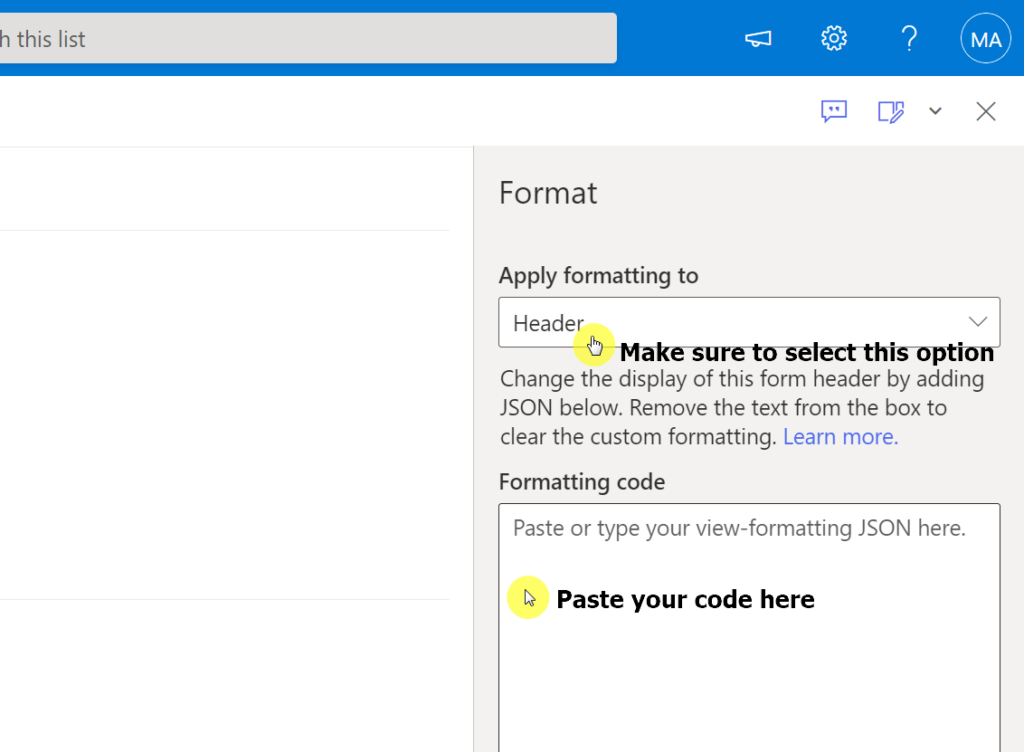This screenshot has height=752, width=1024.
Task: Expand the chevron beside edit form icon
Action: click(935, 111)
